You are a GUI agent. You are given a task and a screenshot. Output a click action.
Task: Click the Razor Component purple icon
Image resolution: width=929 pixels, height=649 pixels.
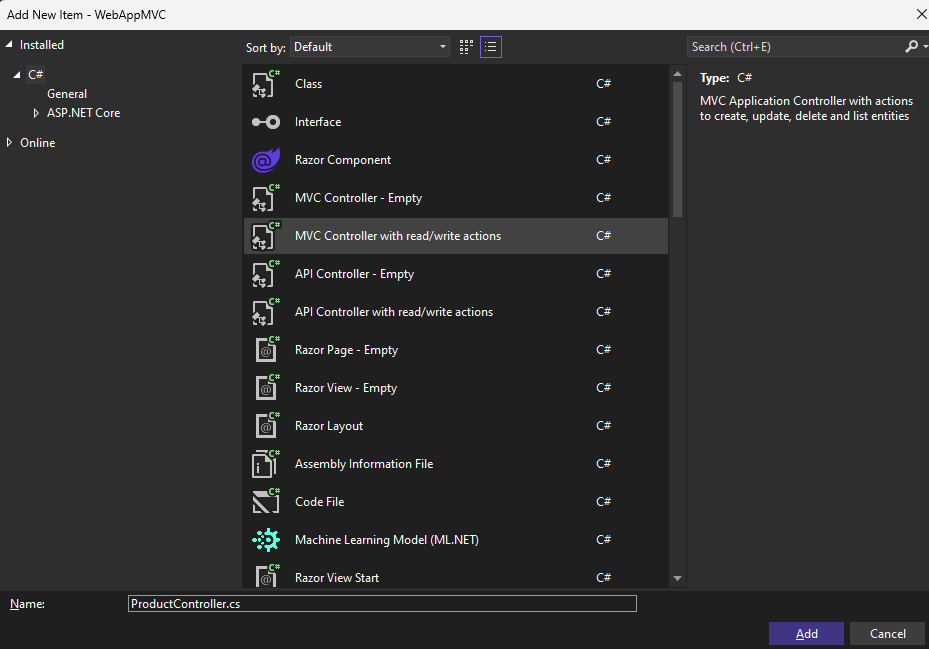(266, 160)
